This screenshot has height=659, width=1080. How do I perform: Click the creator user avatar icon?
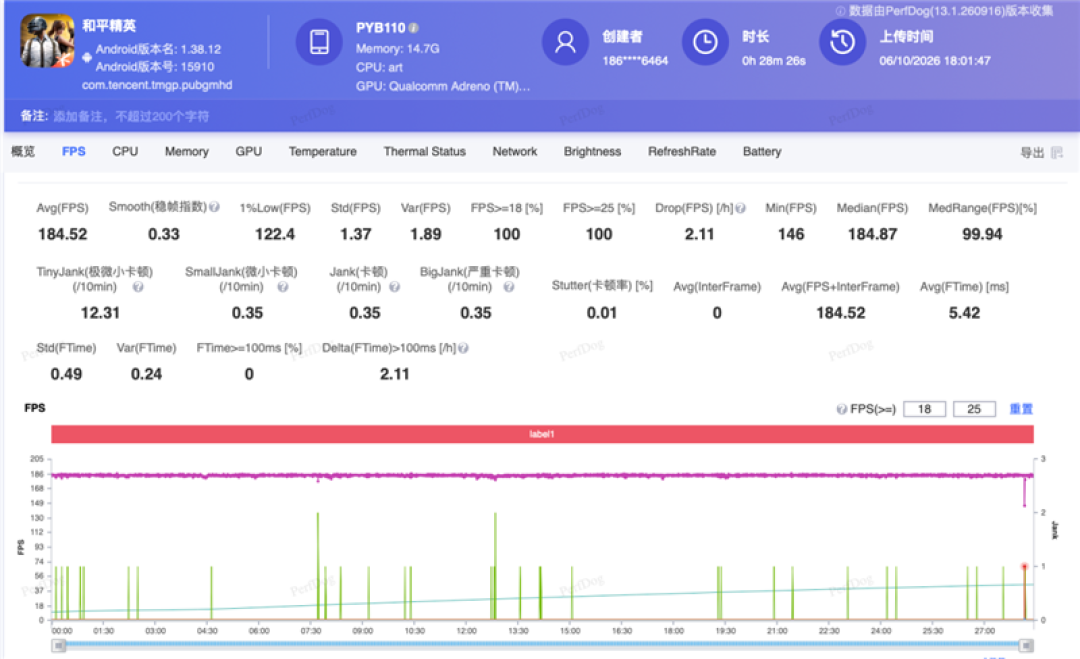click(565, 42)
